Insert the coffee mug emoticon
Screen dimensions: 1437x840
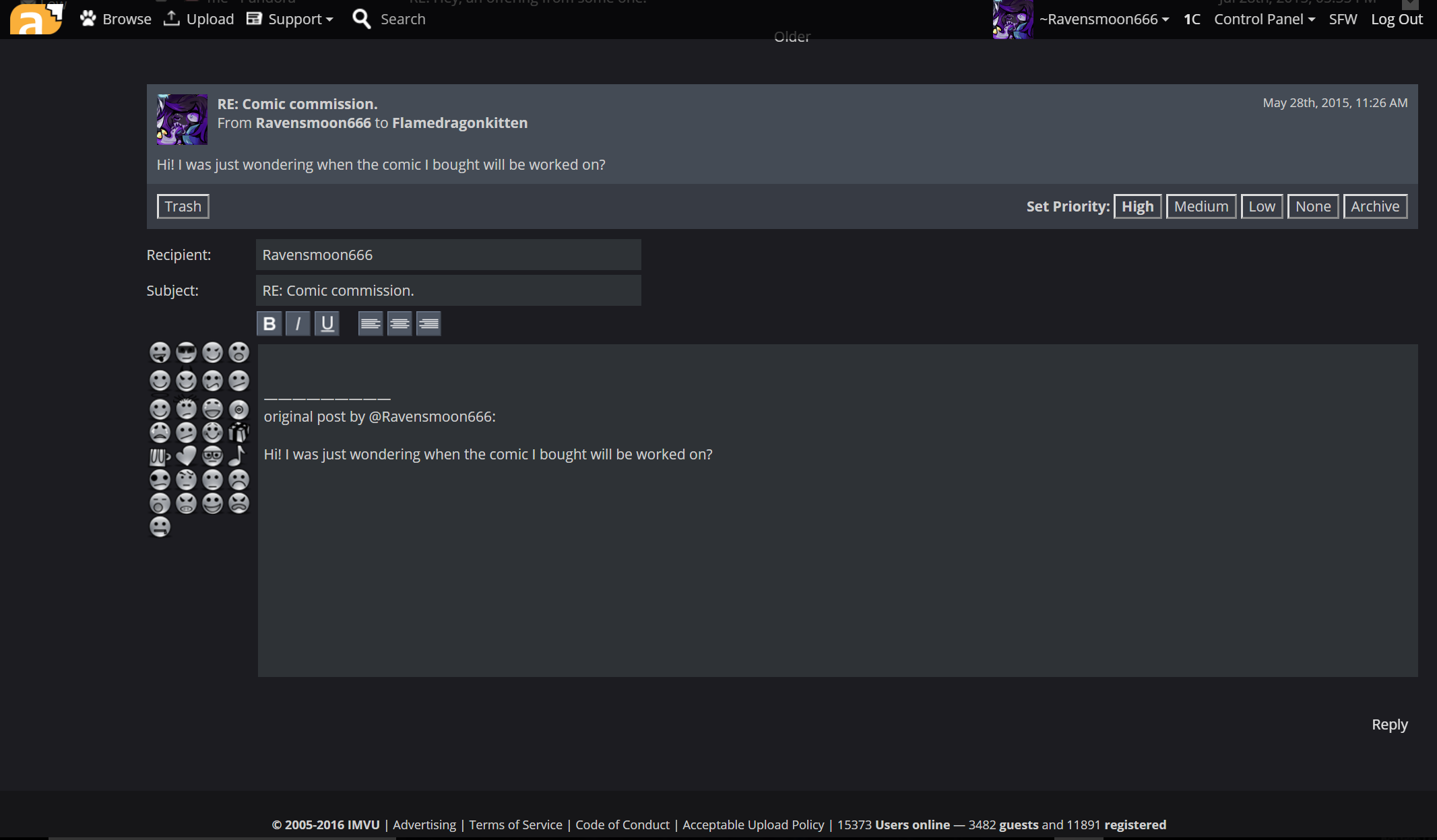(x=160, y=457)
